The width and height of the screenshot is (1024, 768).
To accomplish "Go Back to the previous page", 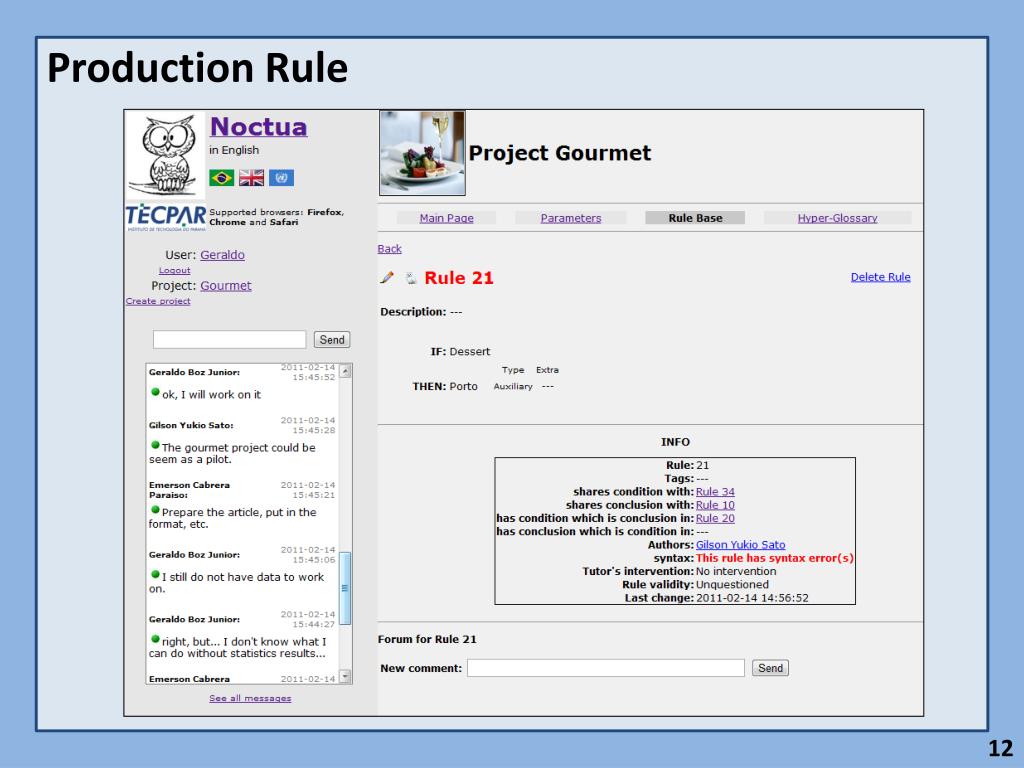I will 389,249.
